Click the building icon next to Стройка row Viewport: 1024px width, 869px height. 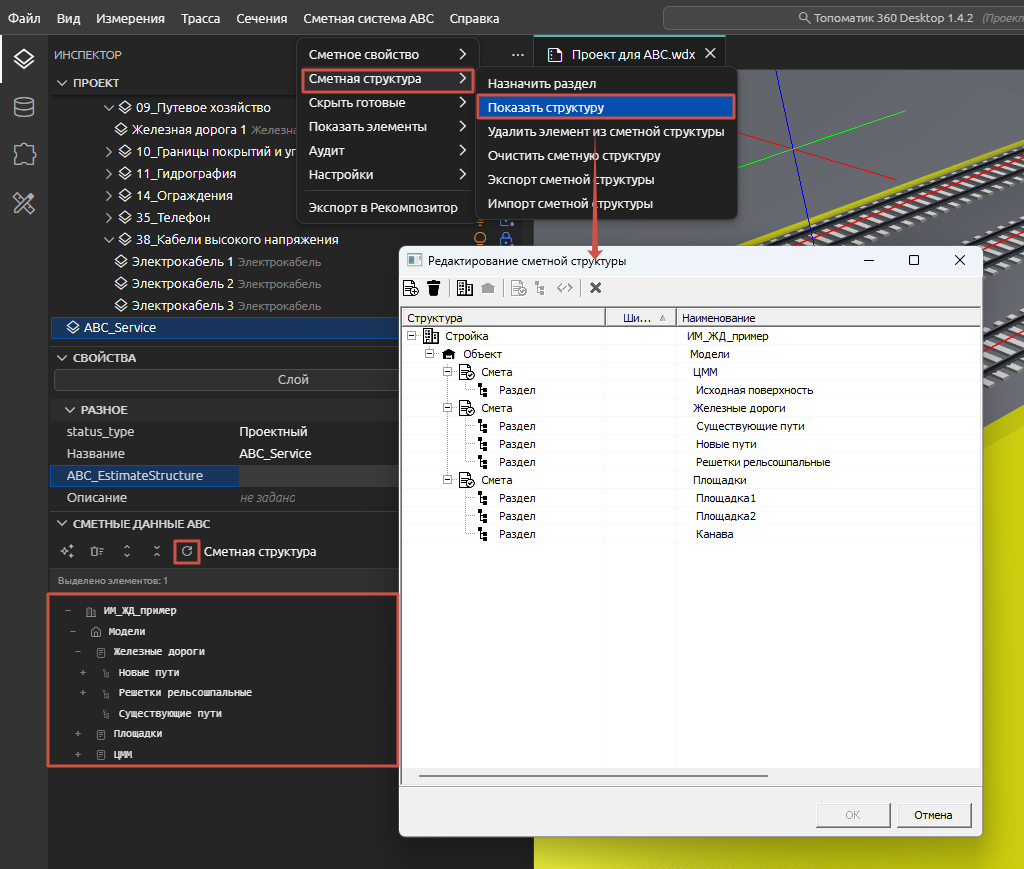[x=430, y=336]
